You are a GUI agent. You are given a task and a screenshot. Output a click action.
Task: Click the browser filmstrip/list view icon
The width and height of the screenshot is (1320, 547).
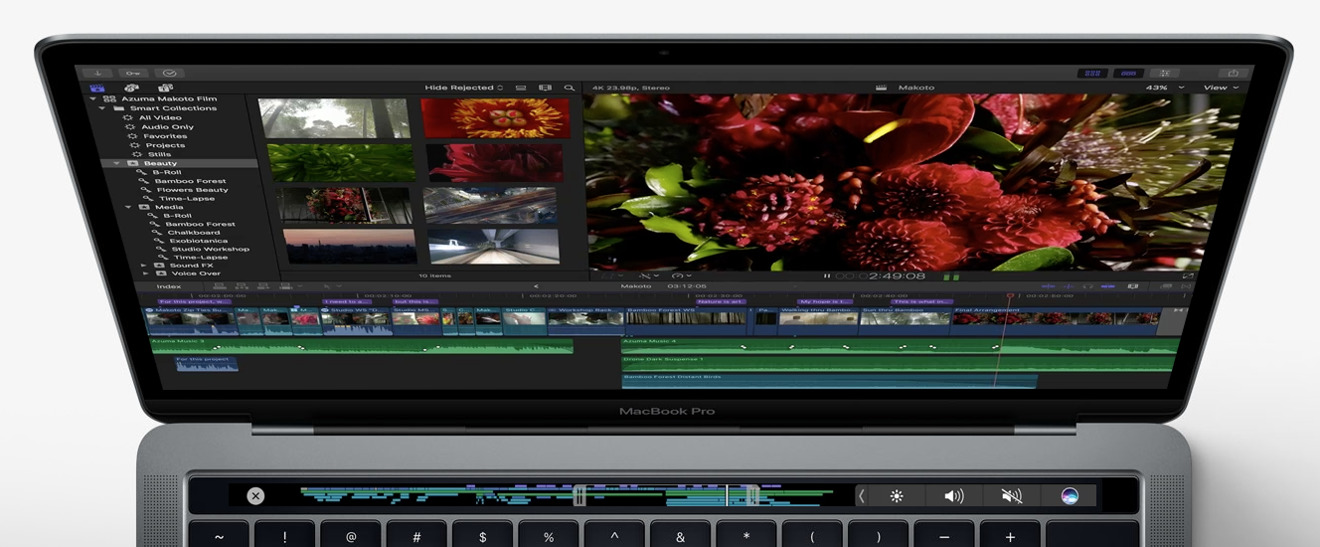(x=521, y=88)
